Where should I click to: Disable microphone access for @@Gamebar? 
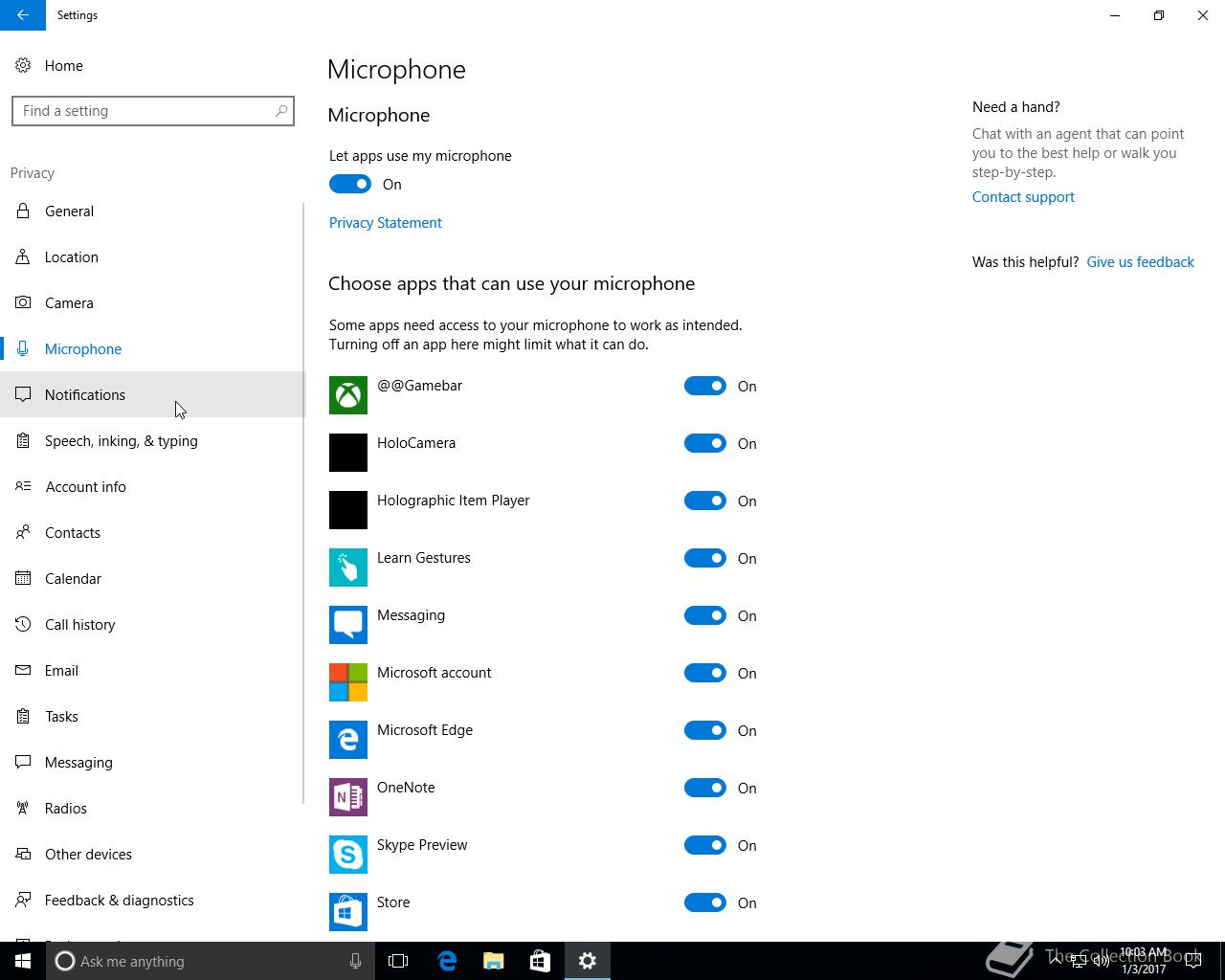(x=705, y=386)
